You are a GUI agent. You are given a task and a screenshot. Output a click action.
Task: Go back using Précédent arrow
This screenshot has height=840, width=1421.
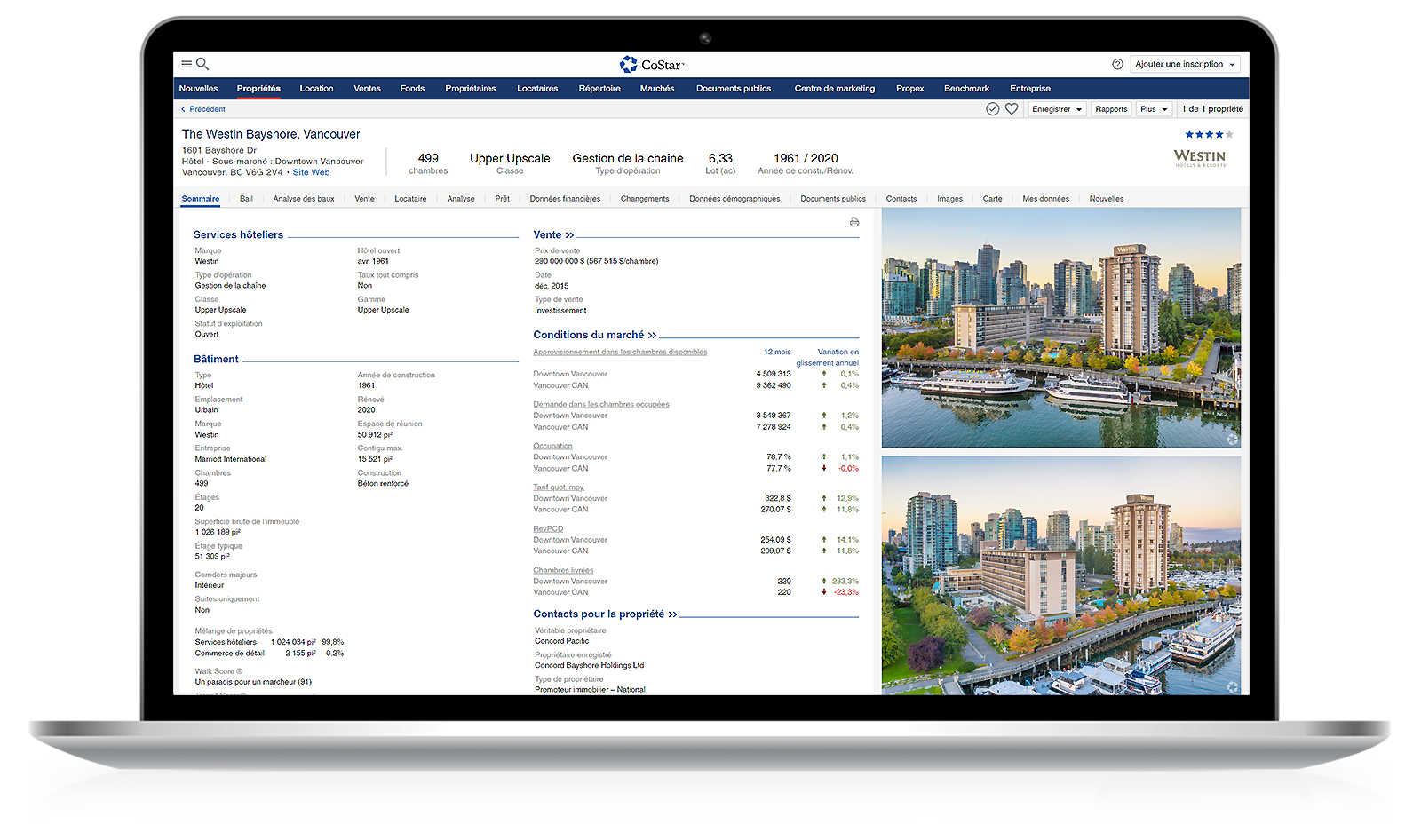click(x=203, y=109)
